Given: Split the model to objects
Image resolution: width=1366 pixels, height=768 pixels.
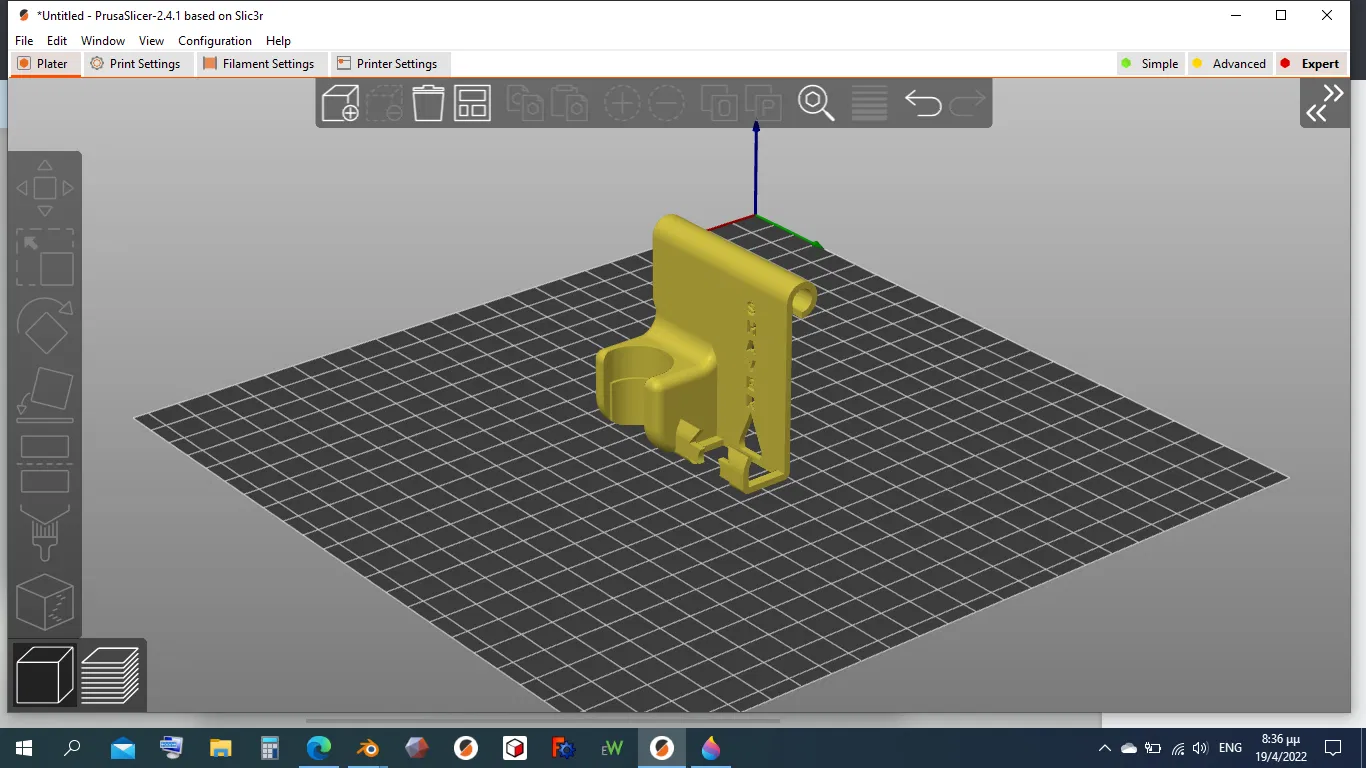Looking at the screenshot, I should (x=719, y=103).
